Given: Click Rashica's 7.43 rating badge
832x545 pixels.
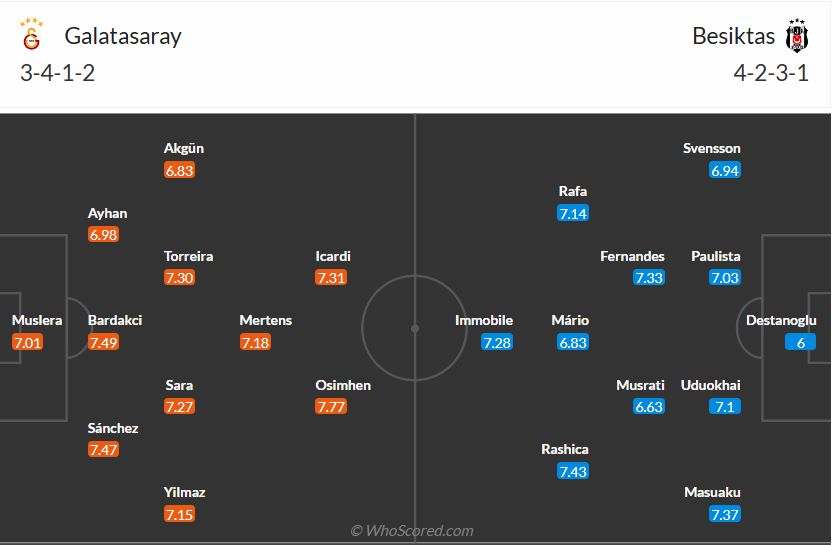Looking at the screenshot, I should [573, 471].
